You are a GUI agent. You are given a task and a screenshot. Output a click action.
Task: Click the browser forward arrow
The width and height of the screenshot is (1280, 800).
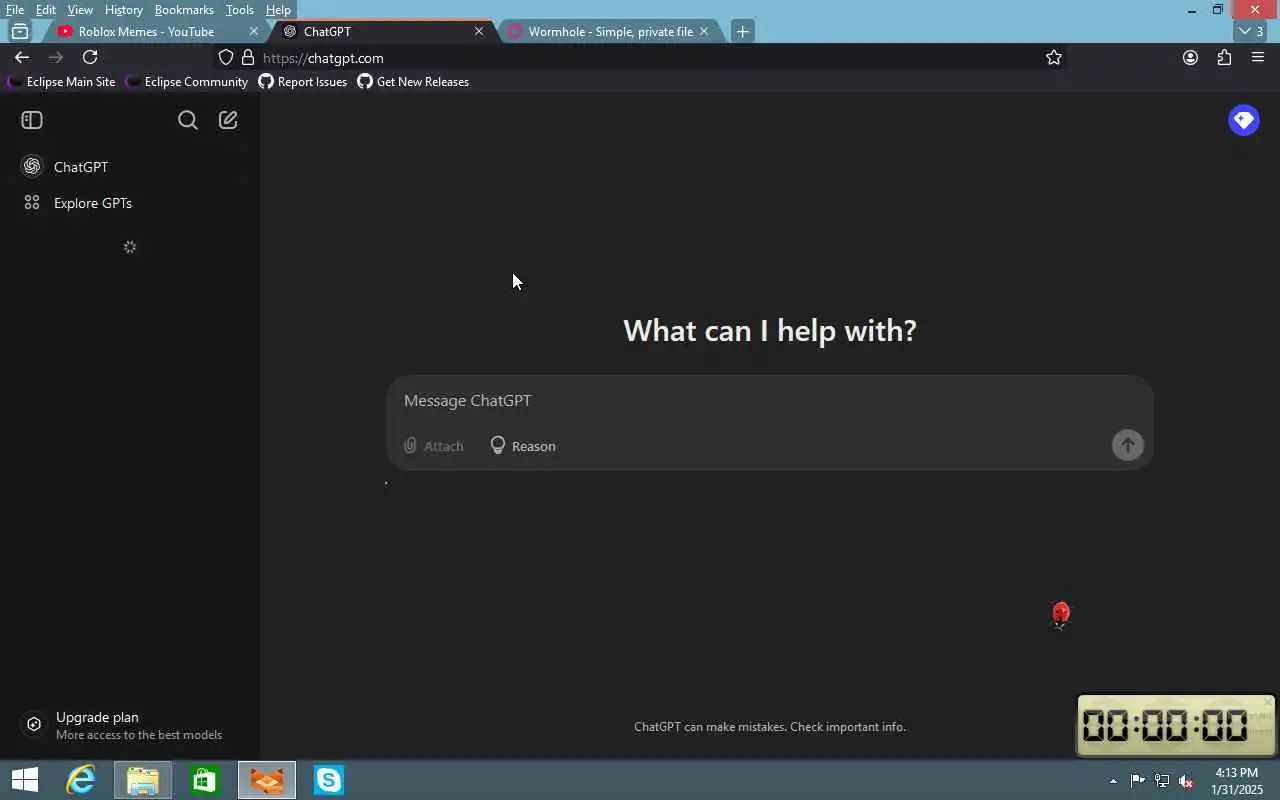coord(56,58)
